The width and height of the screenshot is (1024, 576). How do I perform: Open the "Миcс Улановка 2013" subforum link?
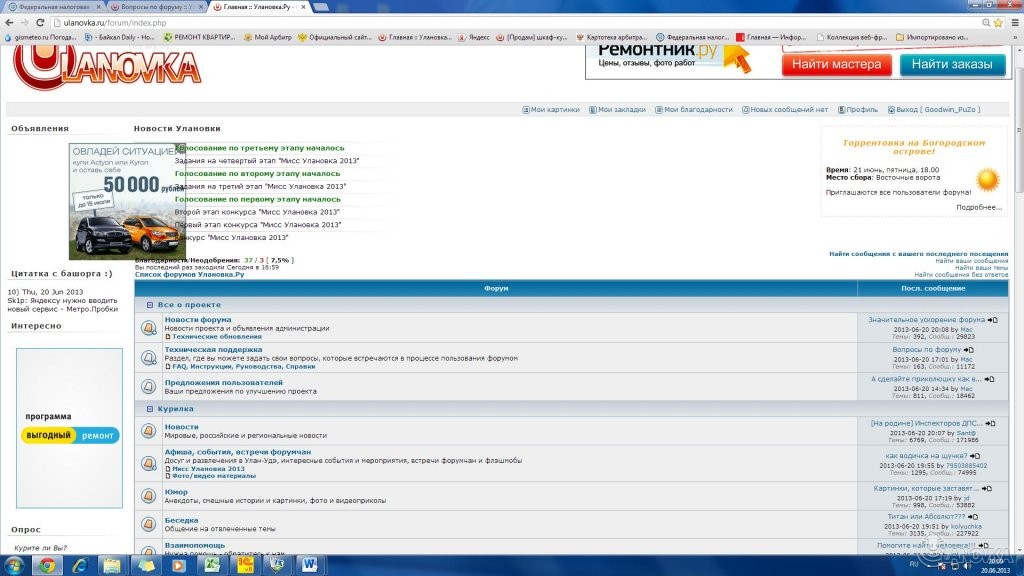pos(208,469)
